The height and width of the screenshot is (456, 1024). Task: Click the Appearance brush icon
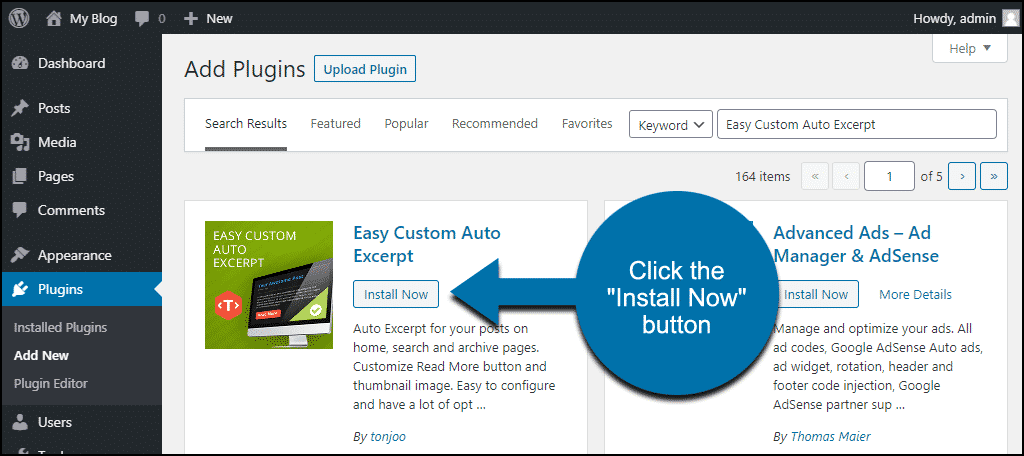(21, 255)
